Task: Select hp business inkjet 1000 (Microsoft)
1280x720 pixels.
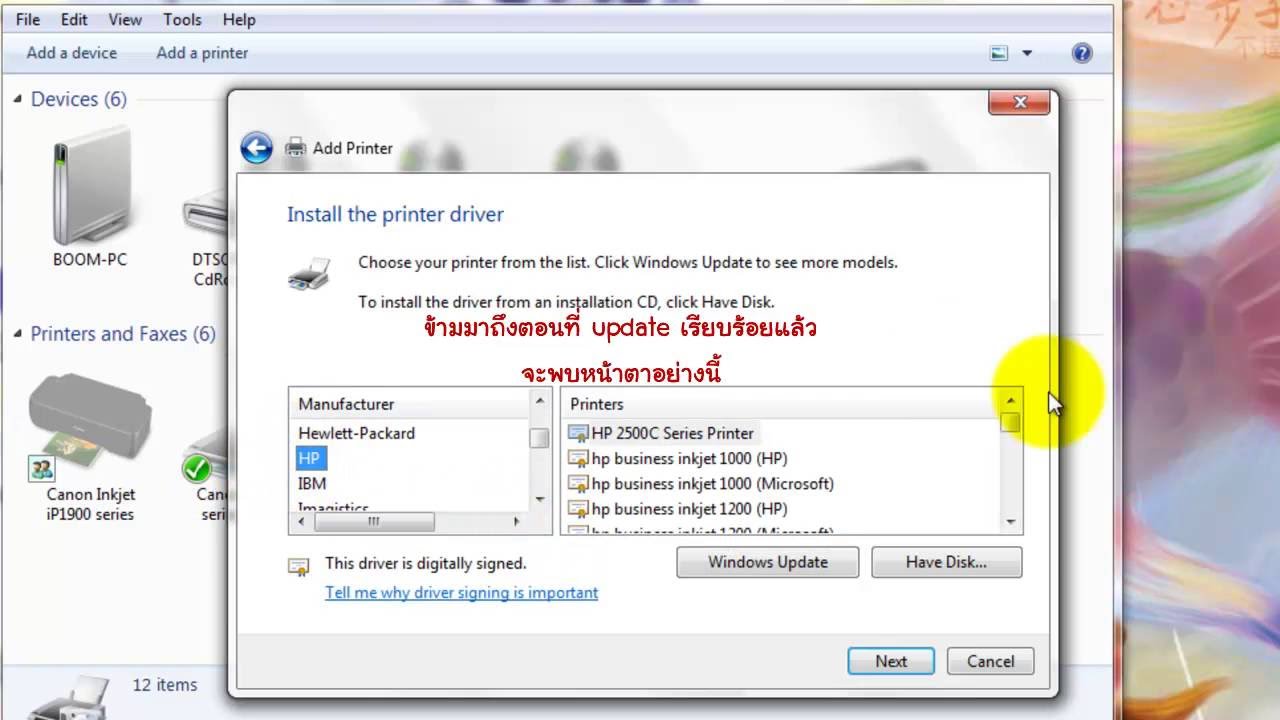Action: point(712,483)
